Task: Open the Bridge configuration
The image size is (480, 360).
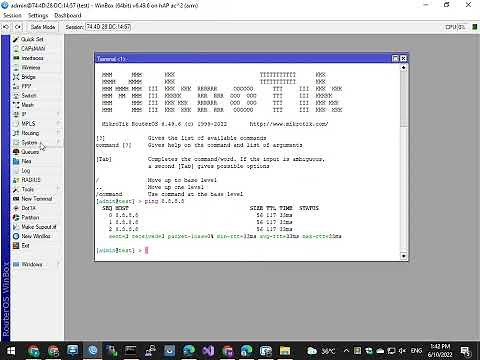Action: [28, 77]
